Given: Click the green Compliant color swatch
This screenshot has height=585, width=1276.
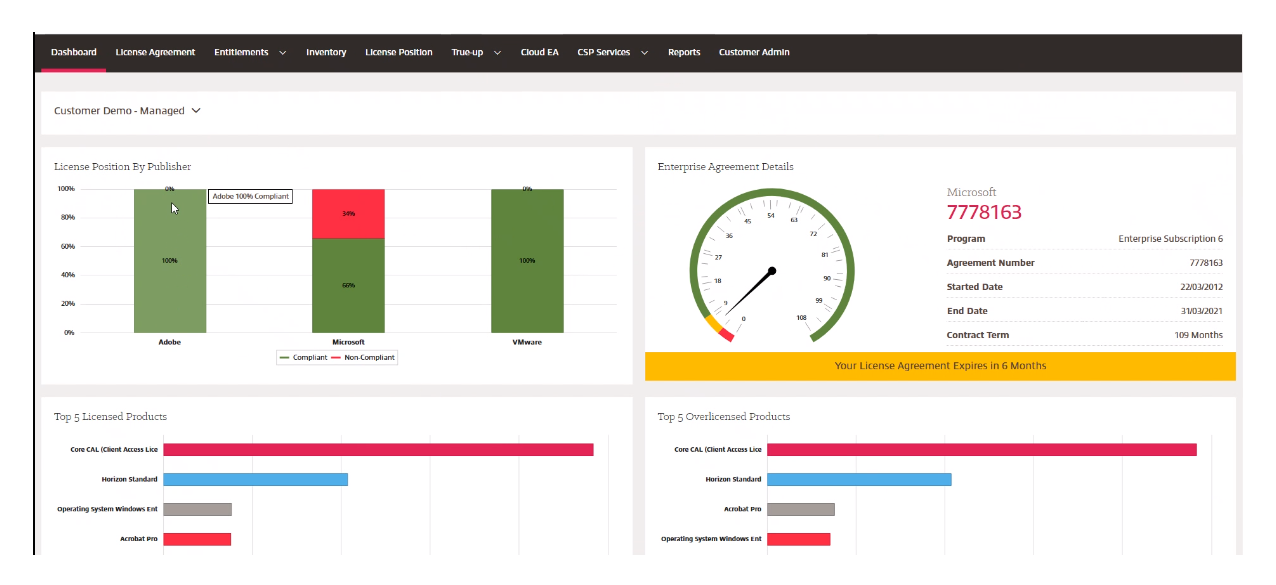Looking at the screenshot, I should [x=283, y=357].
